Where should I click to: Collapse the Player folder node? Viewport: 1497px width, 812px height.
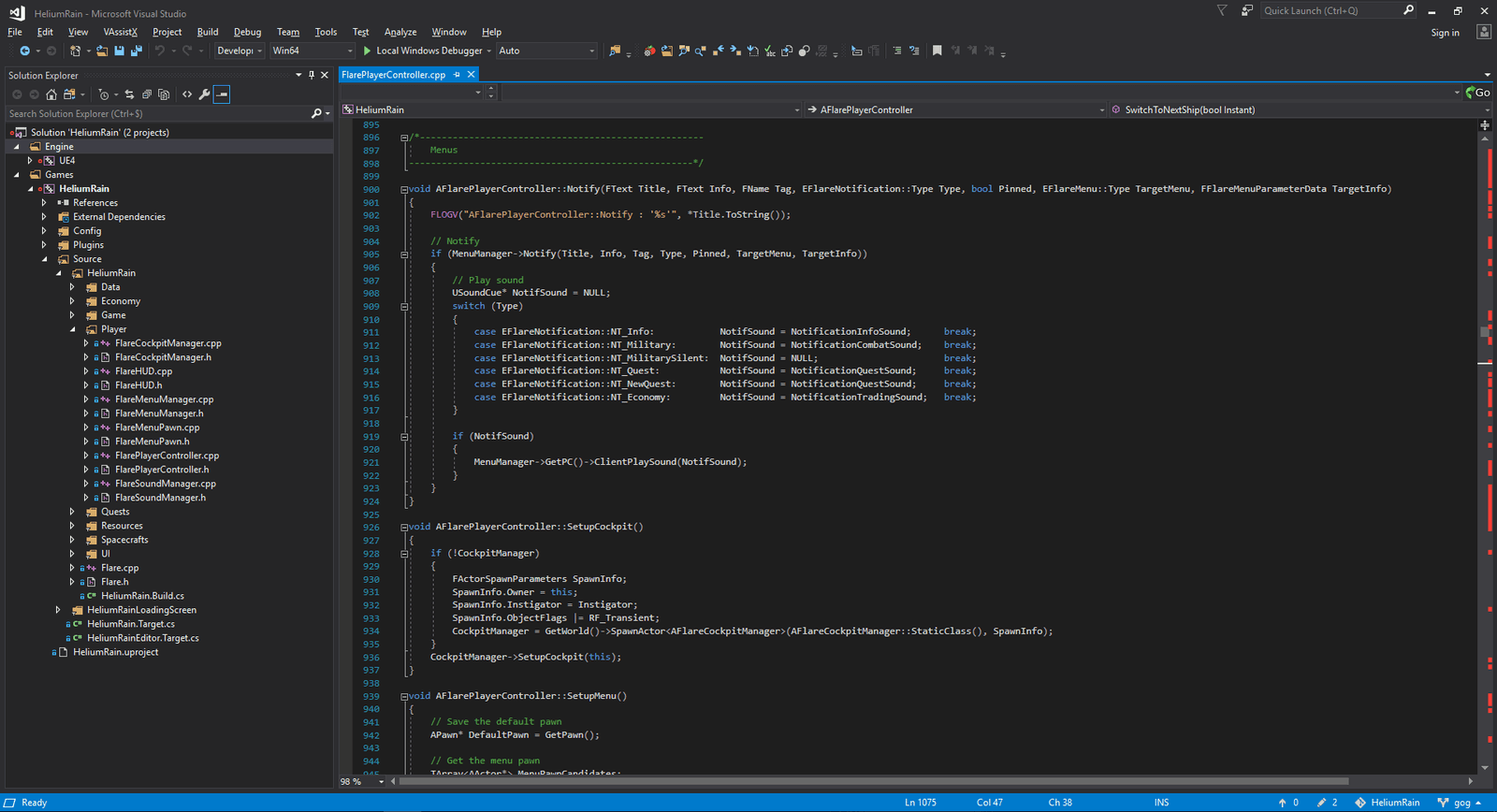[x=72, y=329]
